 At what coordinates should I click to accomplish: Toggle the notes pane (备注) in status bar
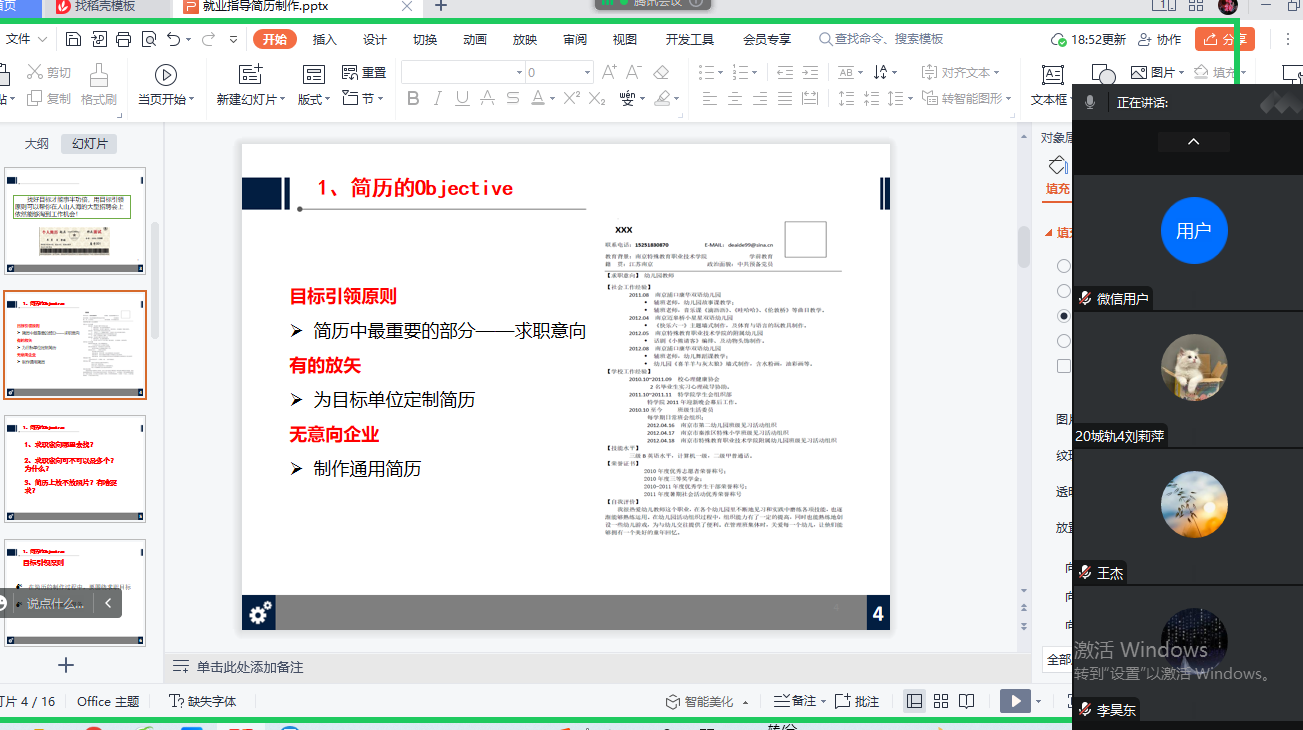[796, 702]
